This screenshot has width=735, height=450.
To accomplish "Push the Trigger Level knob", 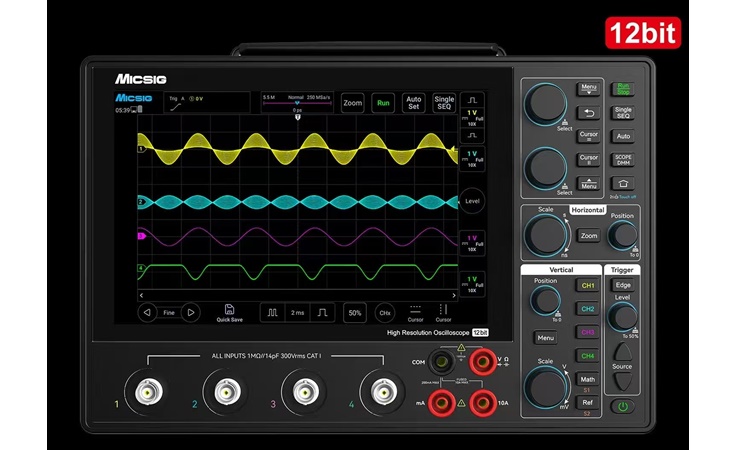I will pos(622,317).
